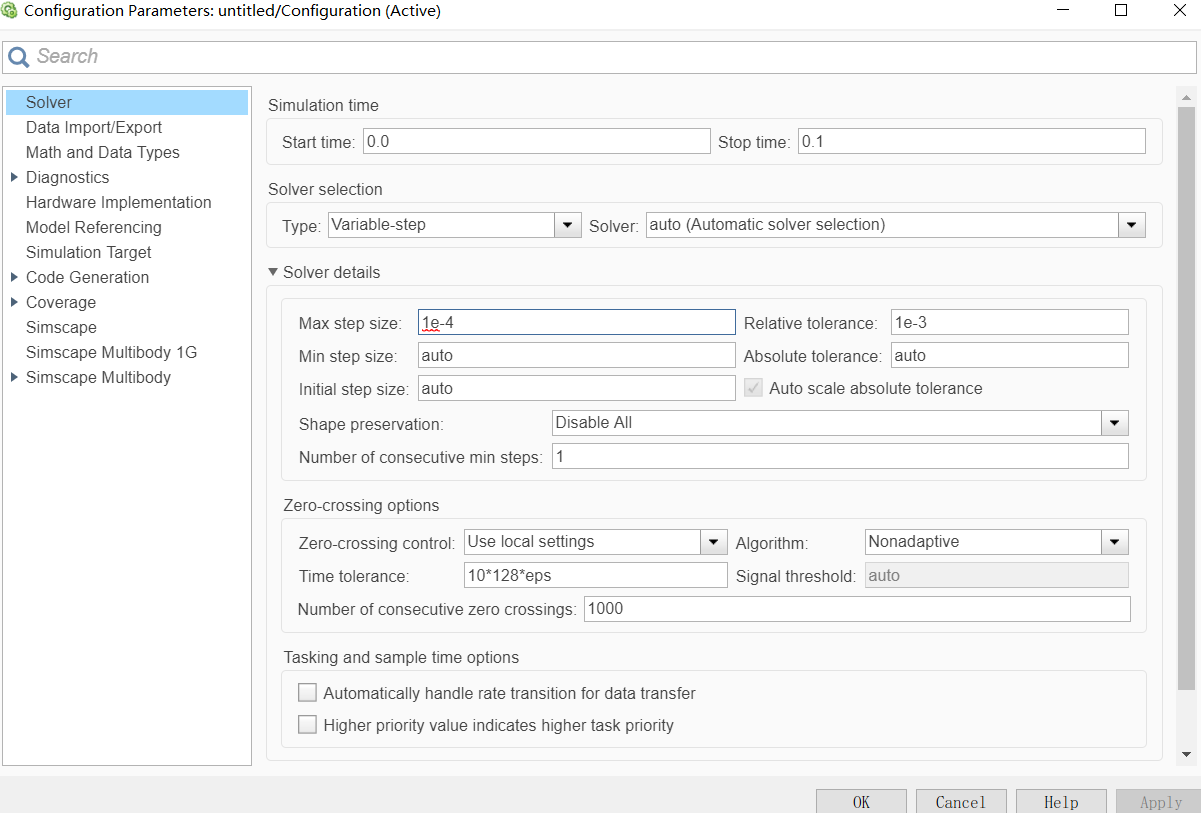This screenshot has height=813, width=1201.
Task: Open the solver Type dropdown
Action: 568,225
